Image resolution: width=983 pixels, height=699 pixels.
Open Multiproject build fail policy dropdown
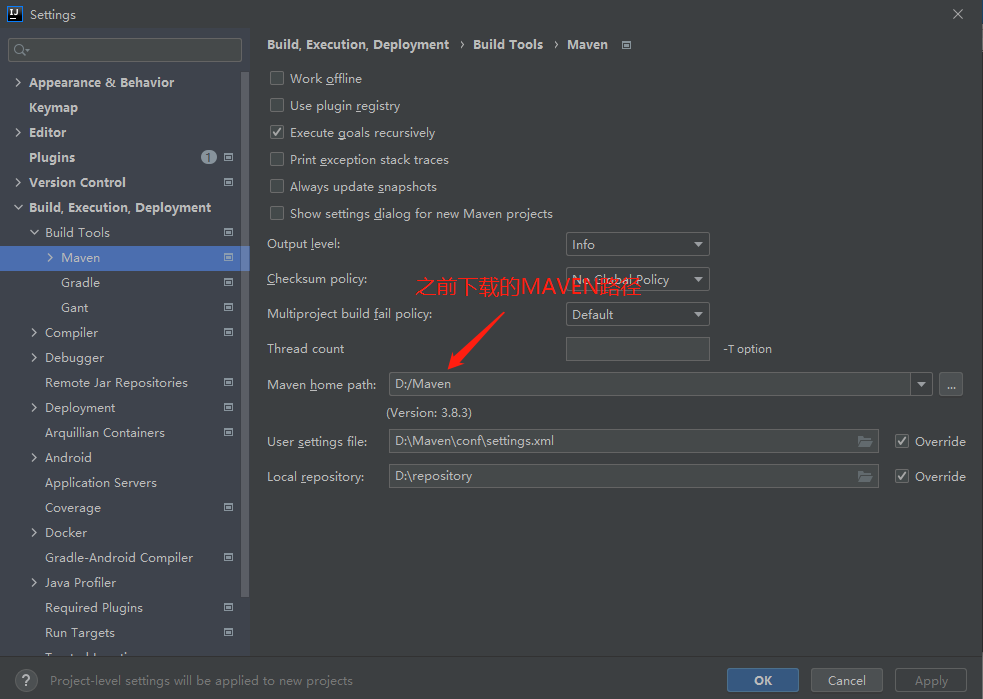point(638,315)
